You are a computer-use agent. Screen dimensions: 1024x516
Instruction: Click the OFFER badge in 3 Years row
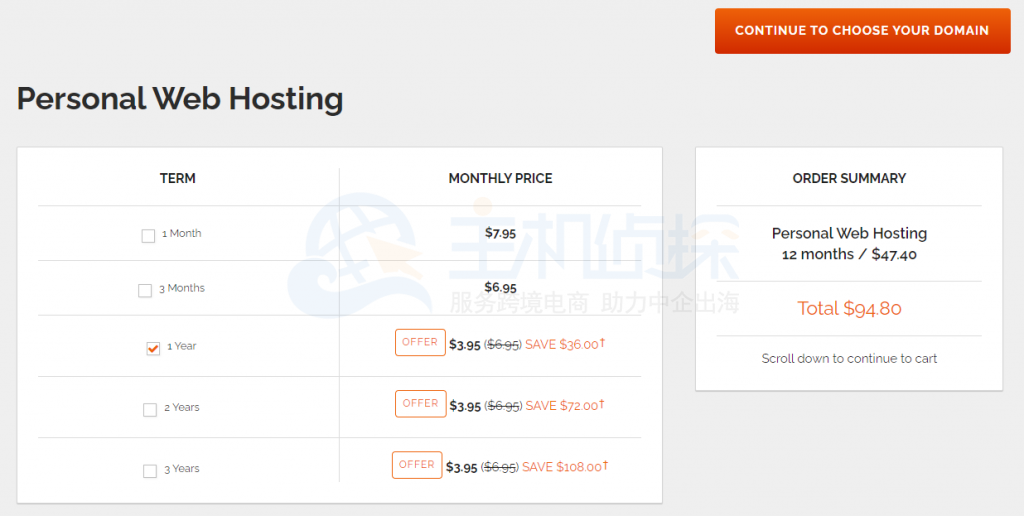[417, 465]
